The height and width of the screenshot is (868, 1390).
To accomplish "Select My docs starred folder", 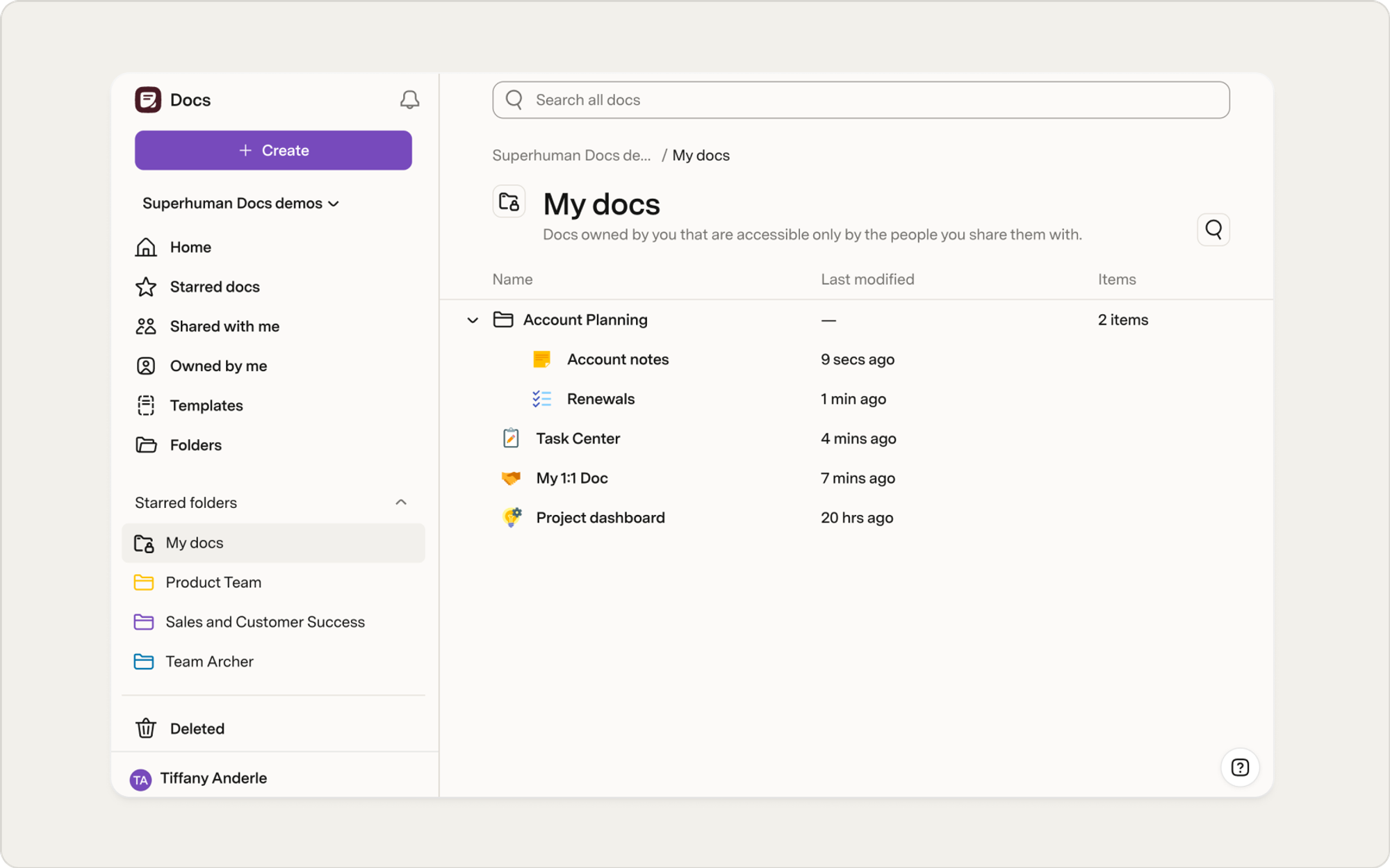I will click(273, 543).
